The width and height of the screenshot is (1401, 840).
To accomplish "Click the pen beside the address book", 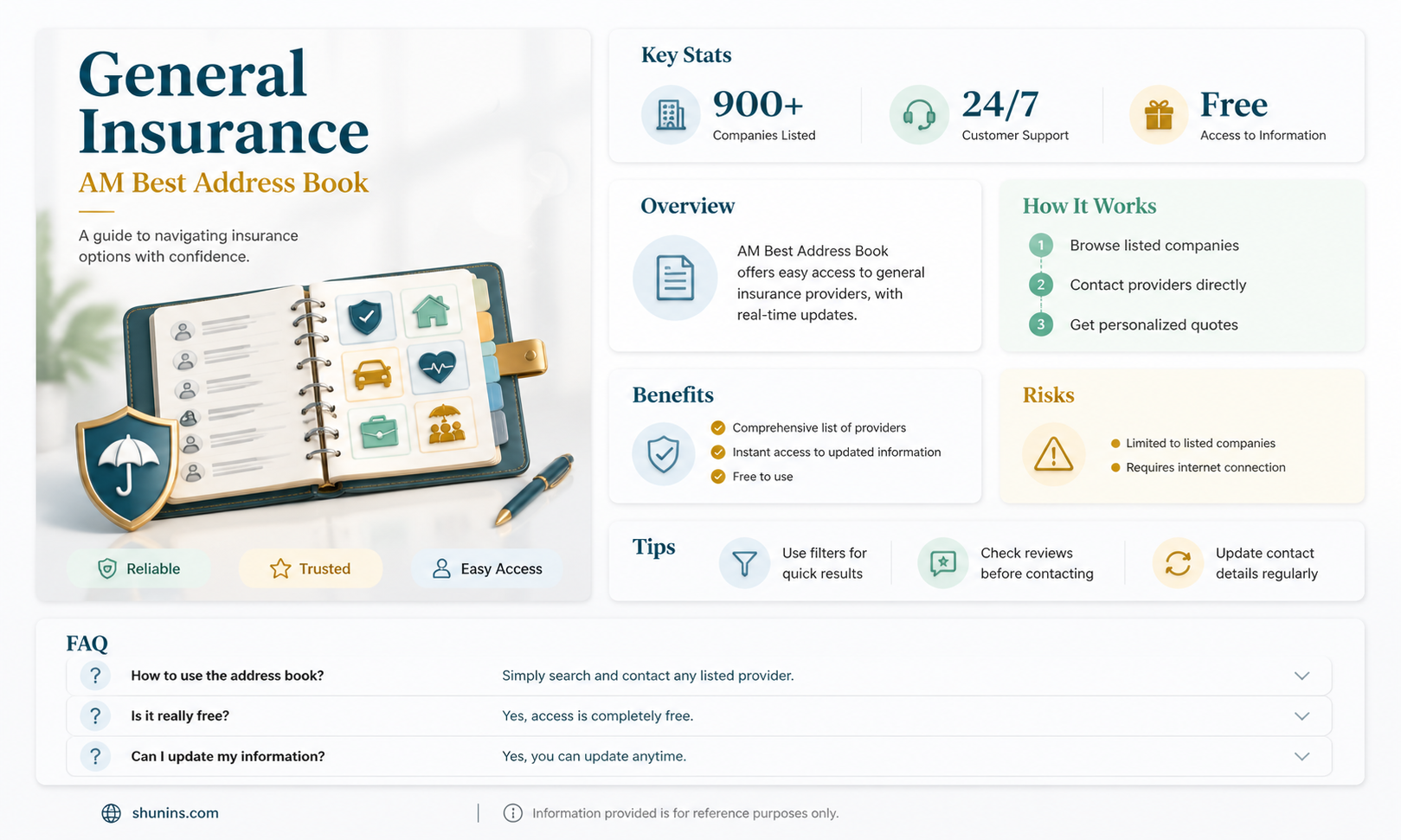I will [x=534, y=490].
